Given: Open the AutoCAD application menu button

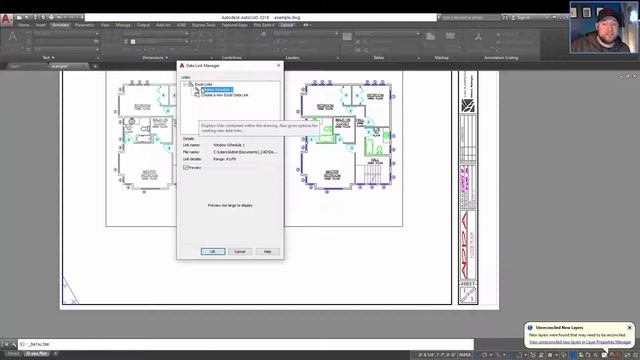Looking at the screenshot, I should tap(6, 19).
